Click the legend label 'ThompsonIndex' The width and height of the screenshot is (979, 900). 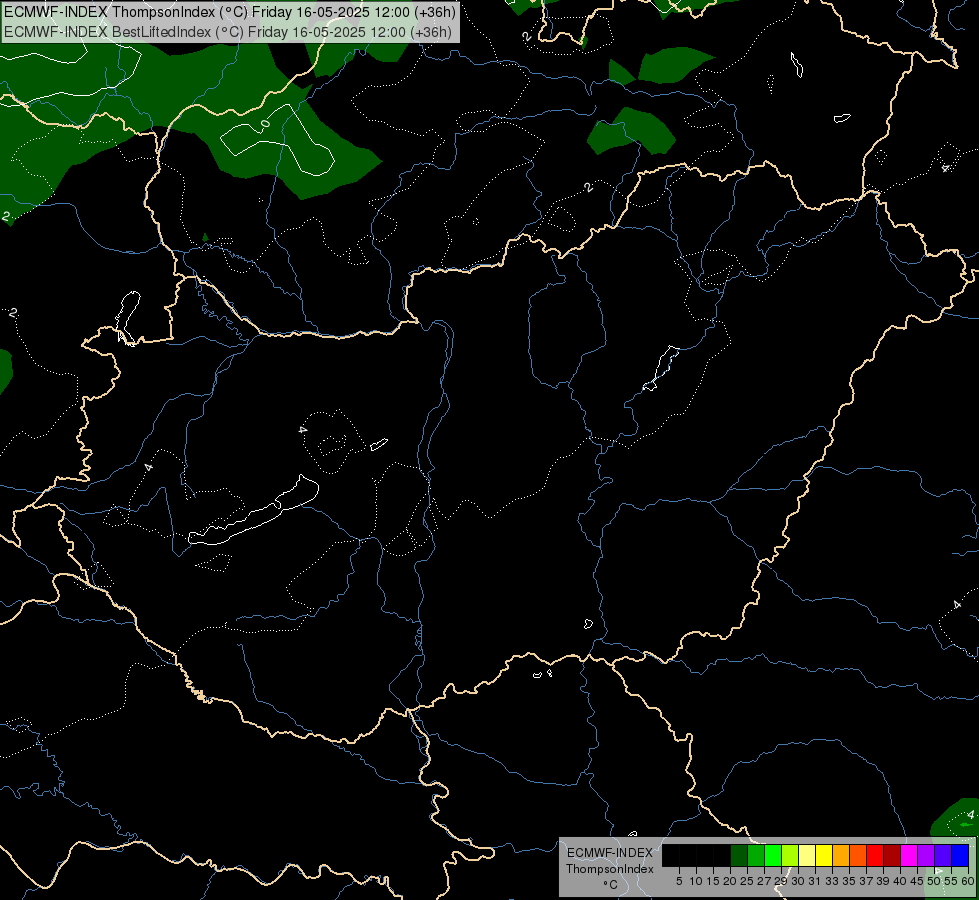coord(609,869)
